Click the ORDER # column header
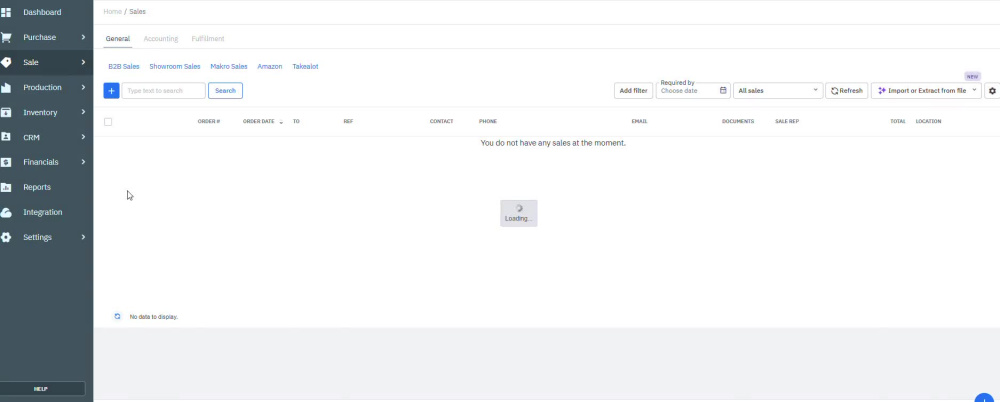Viewport: 1000px width, 402px height. pyautogui.click(x=209, y=121)
